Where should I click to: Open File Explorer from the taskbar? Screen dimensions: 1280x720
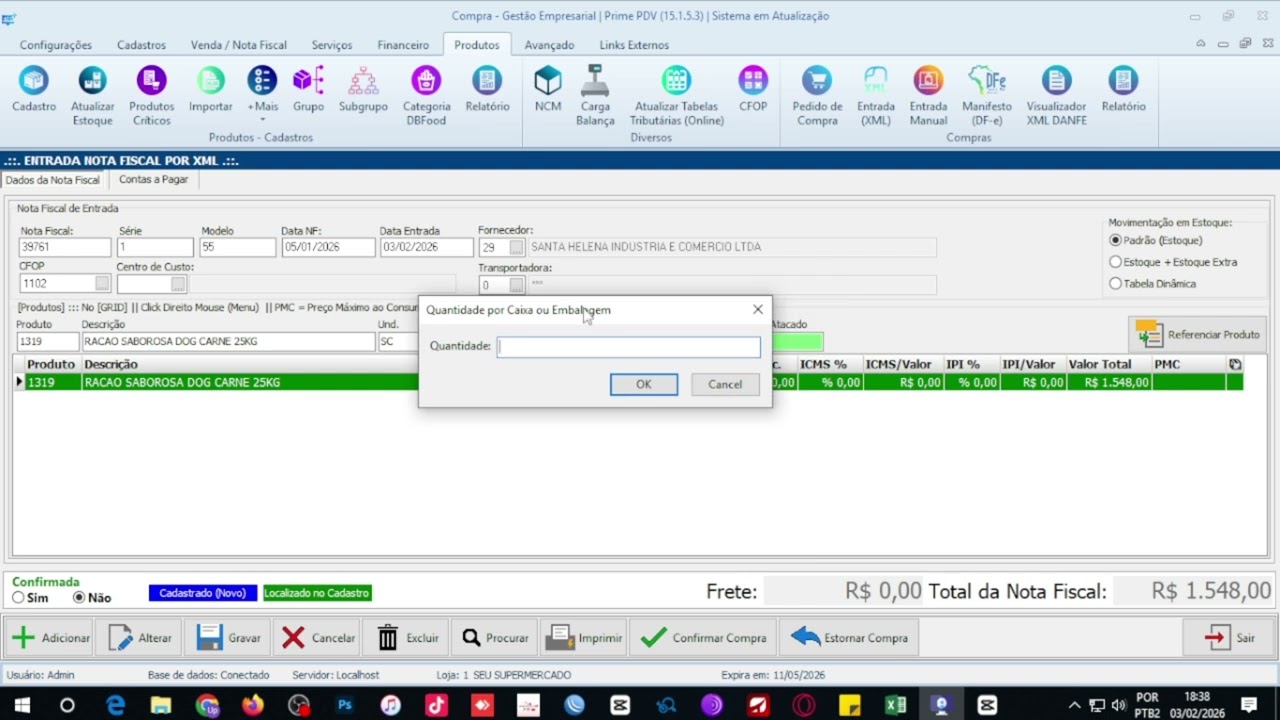(161, 705)
